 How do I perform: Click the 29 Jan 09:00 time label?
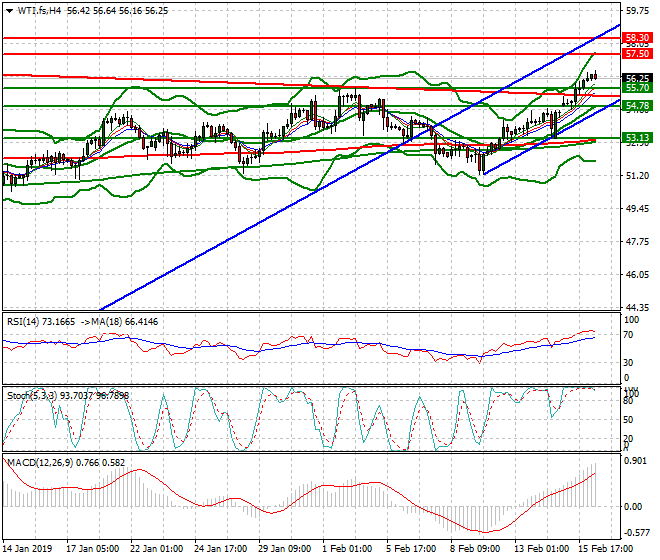285,549
